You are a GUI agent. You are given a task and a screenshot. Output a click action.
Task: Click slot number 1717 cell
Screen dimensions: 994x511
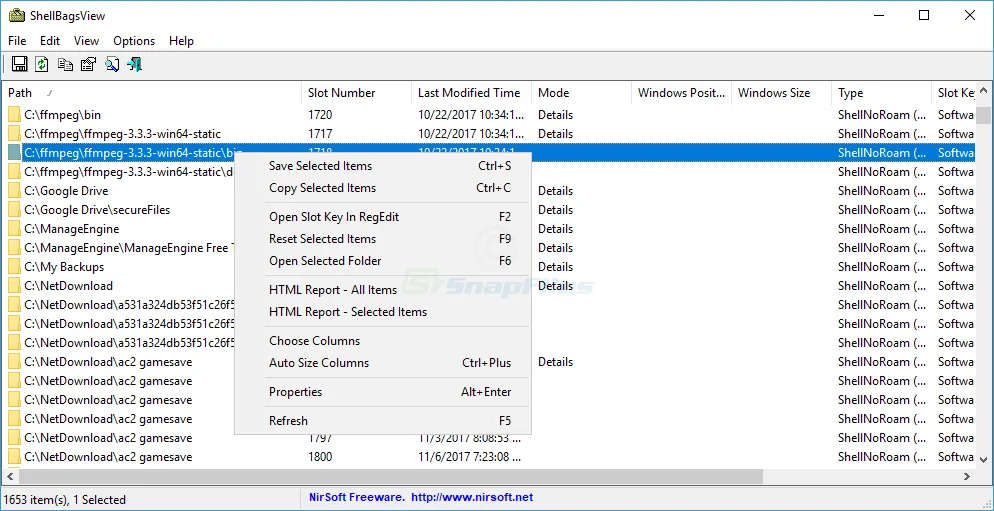pos(320,134)
